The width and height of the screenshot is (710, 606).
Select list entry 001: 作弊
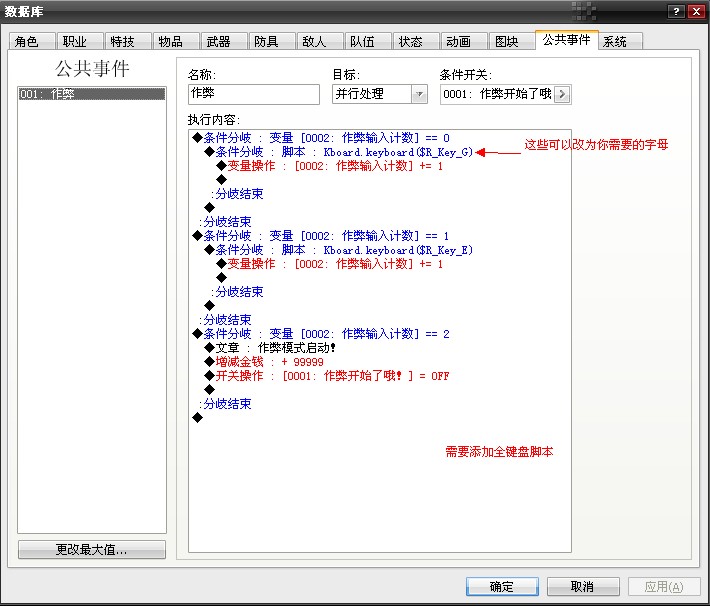pyautogui.click(x=92, y=94)
